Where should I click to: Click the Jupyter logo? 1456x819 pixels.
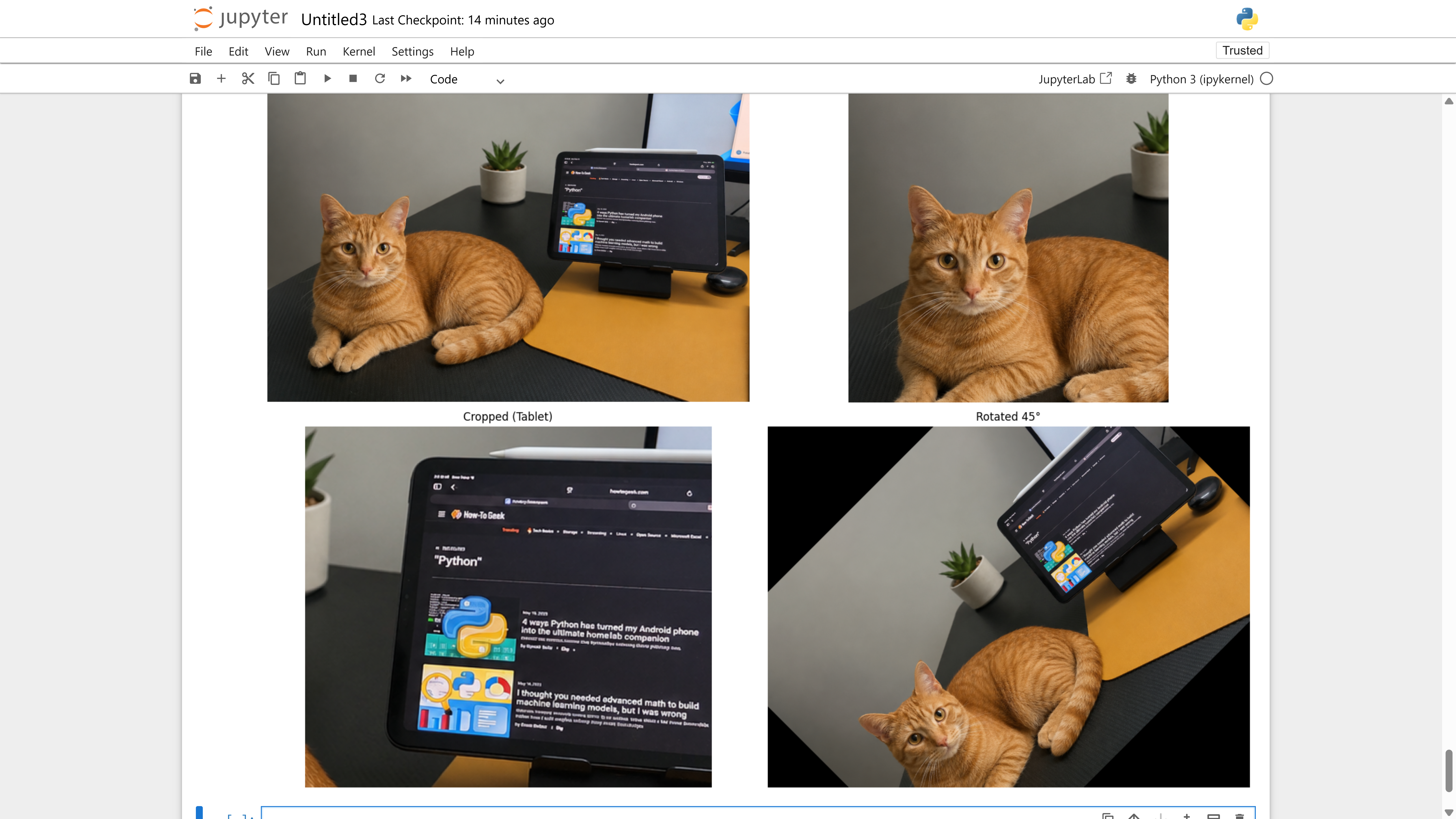tap(241, 18)
